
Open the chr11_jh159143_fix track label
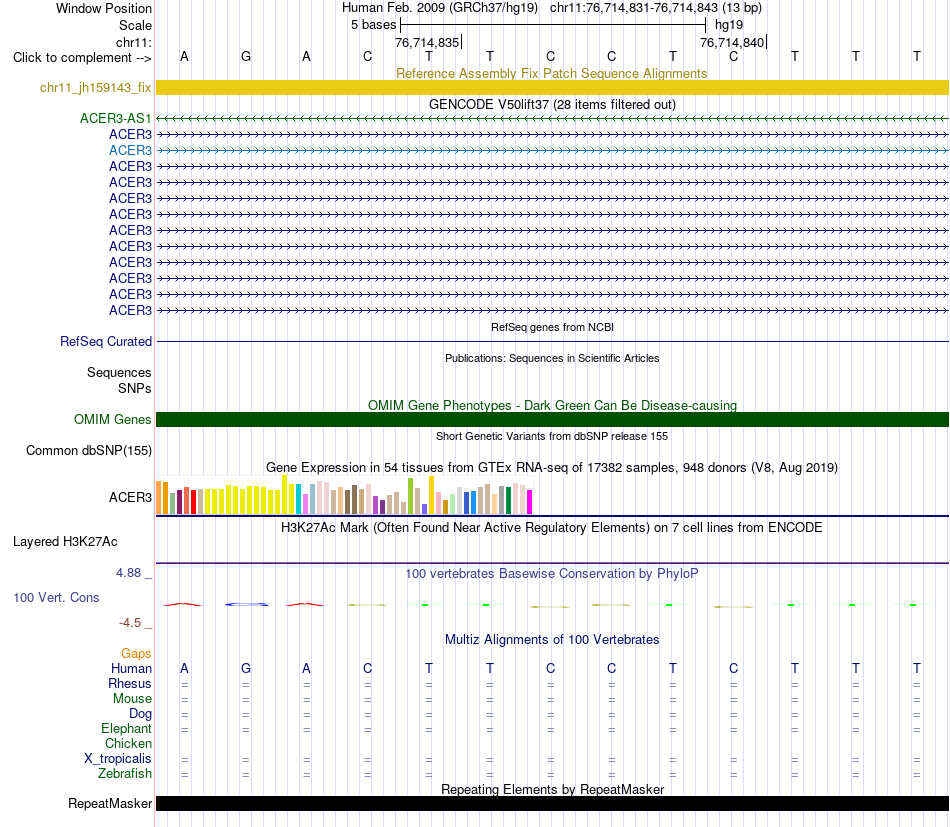(x=95, y=87)
